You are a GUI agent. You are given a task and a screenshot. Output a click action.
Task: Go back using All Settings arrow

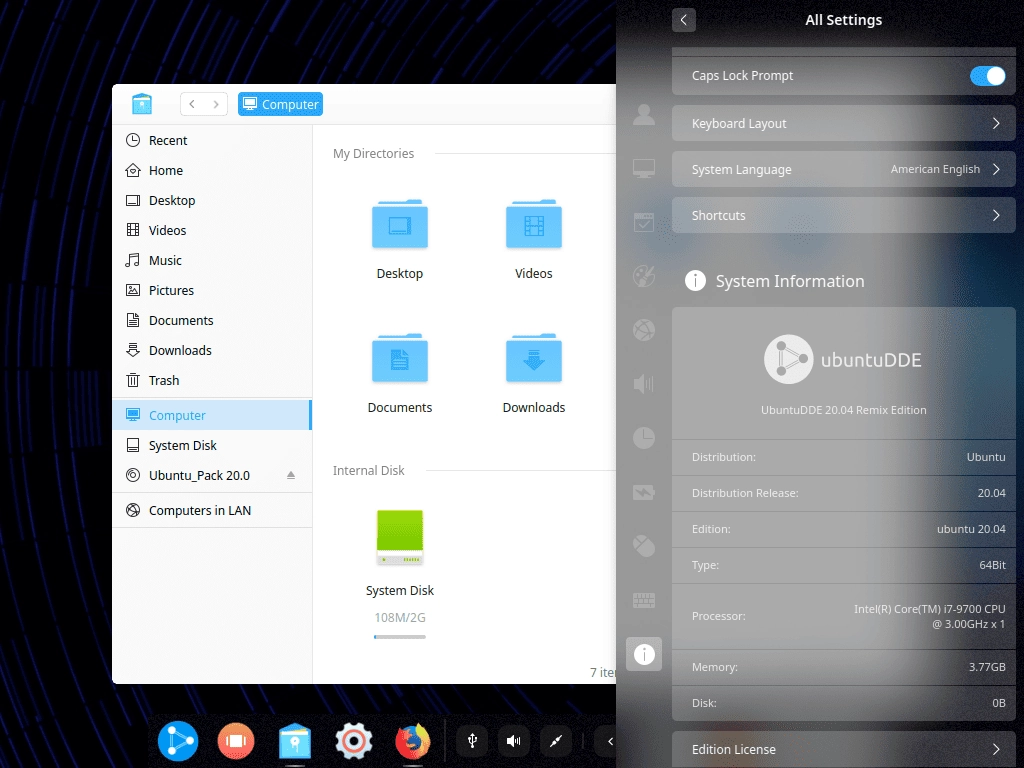click(x=684, y=20)
